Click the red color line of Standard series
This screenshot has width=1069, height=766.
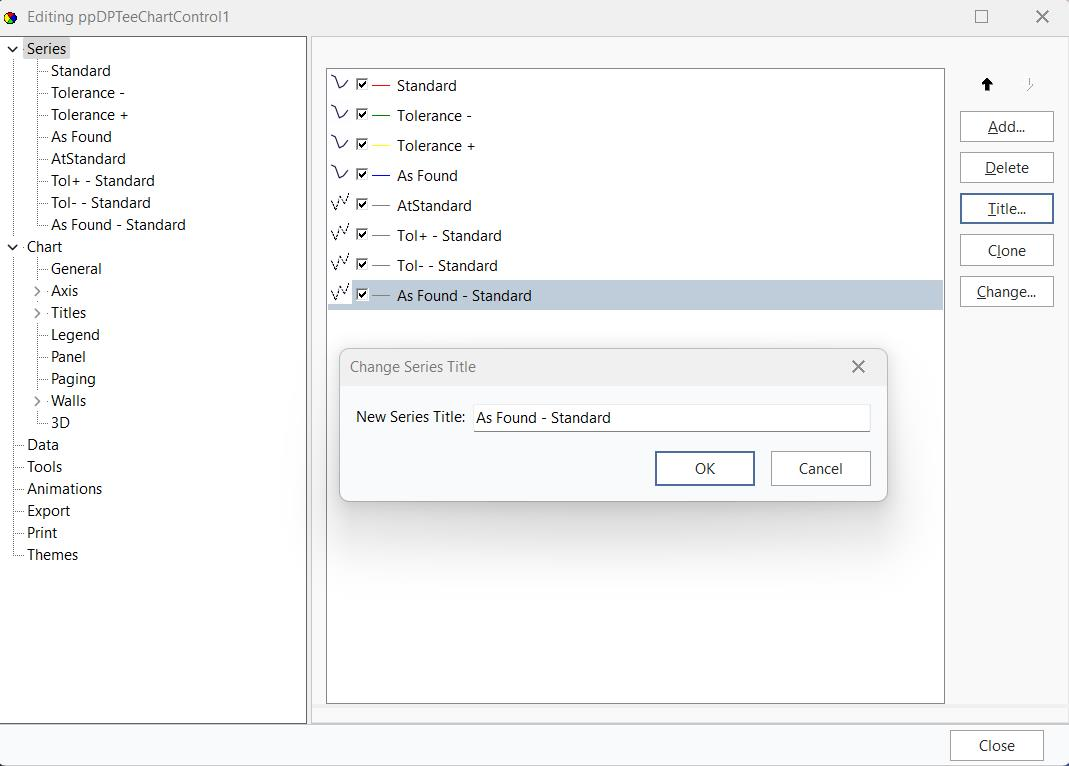pos(381,86)
